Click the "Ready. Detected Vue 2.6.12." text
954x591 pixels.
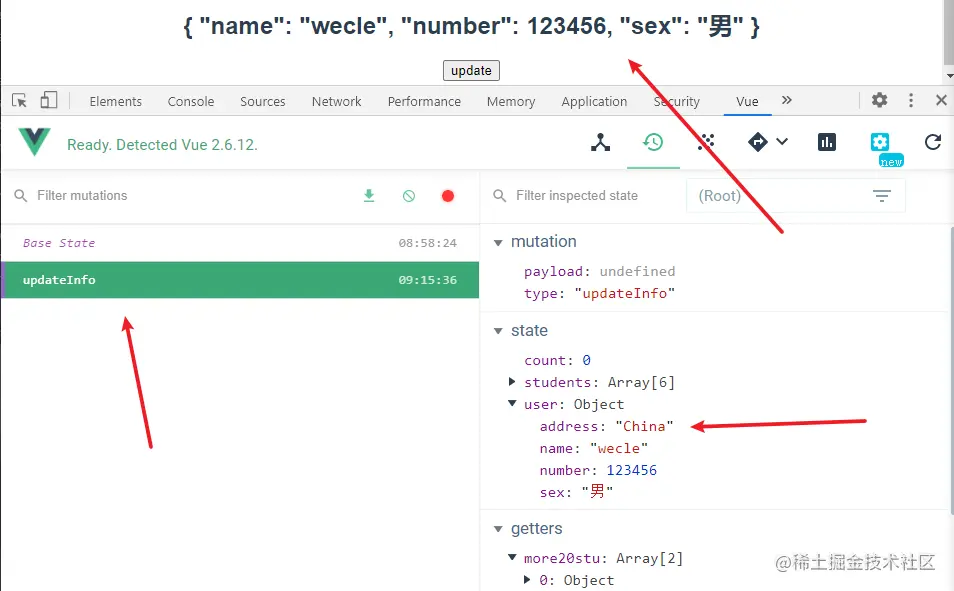click(x=162, y=145)
